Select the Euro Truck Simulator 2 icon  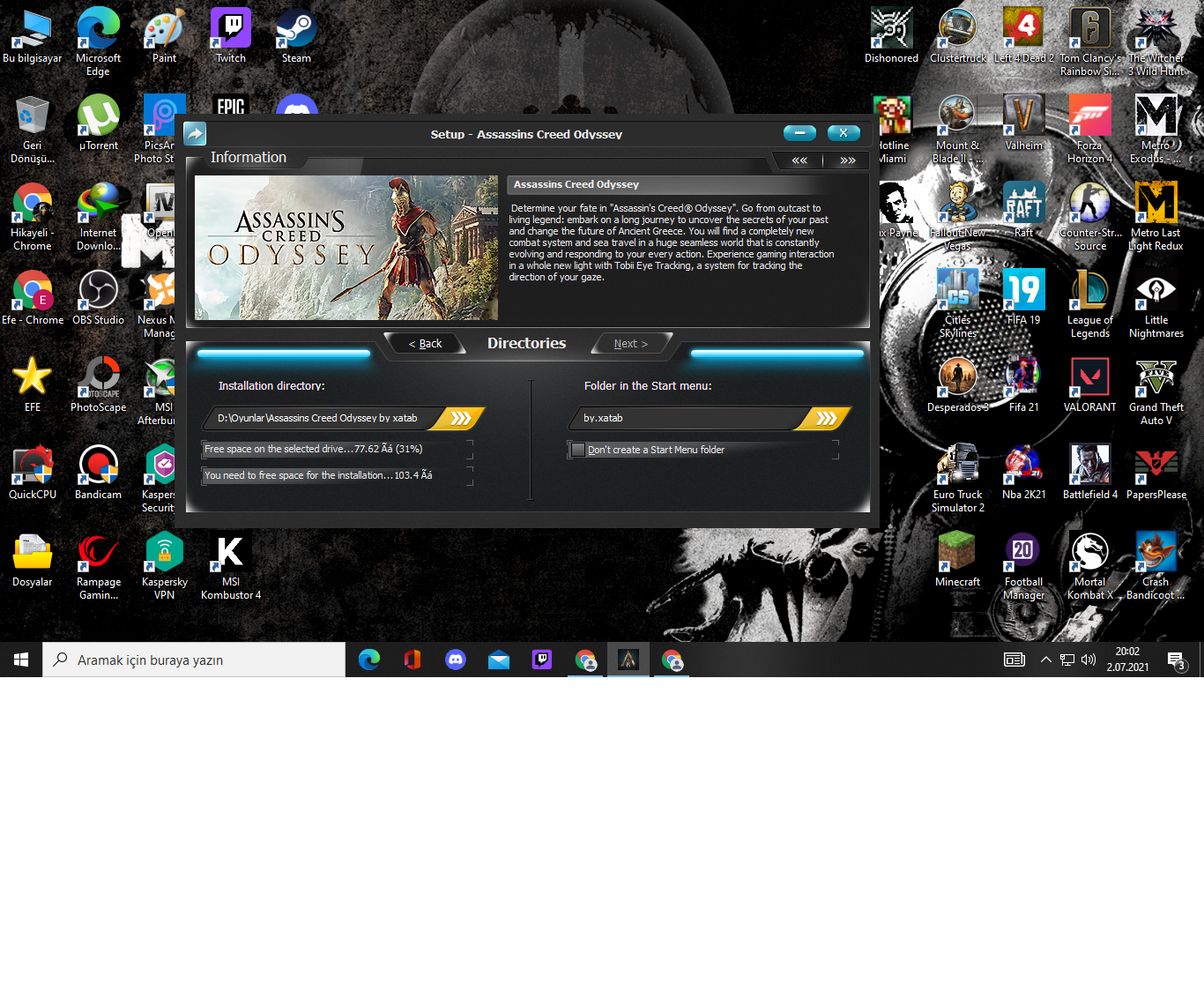tap(958, 479)
